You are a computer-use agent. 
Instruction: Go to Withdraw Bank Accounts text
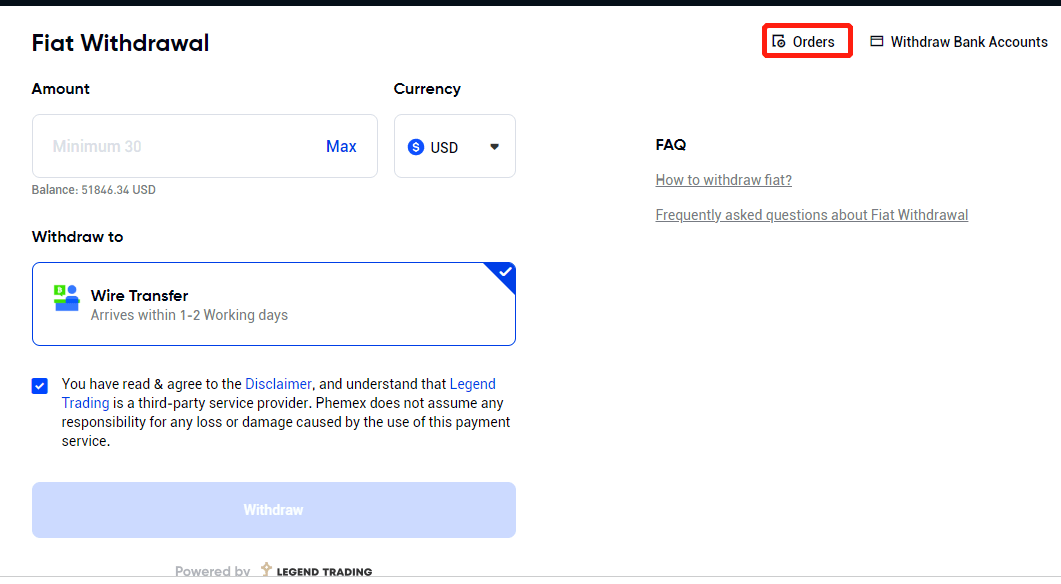point(968,42)
